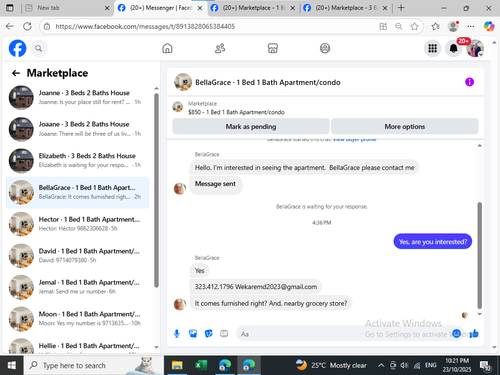Record a voice clip with microphone
This screenshot has height=375, width=500.
177,333
